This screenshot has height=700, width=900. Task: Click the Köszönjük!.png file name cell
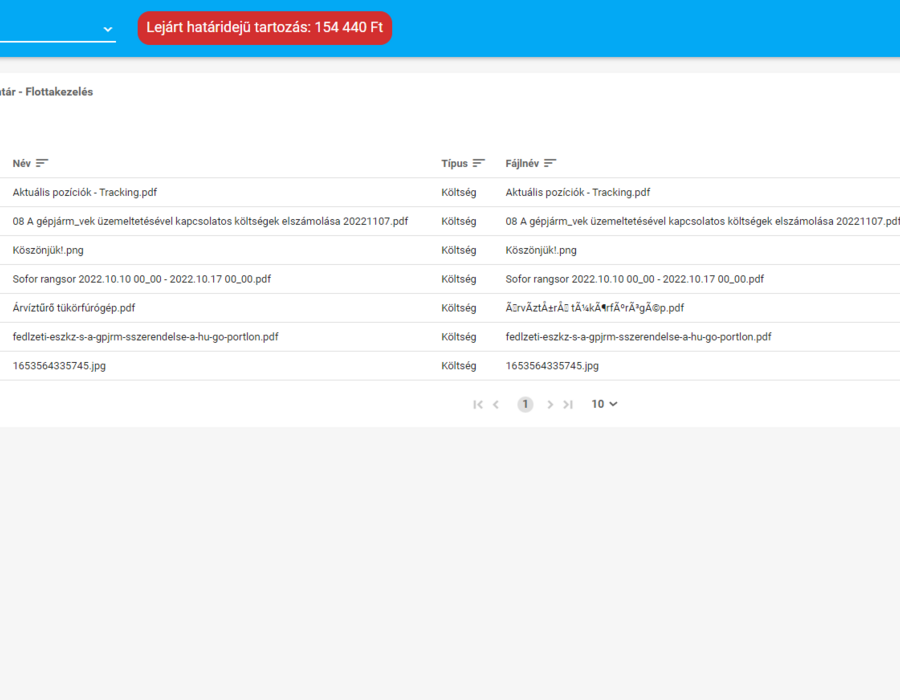pyautogui.click(x=541, y=250)
